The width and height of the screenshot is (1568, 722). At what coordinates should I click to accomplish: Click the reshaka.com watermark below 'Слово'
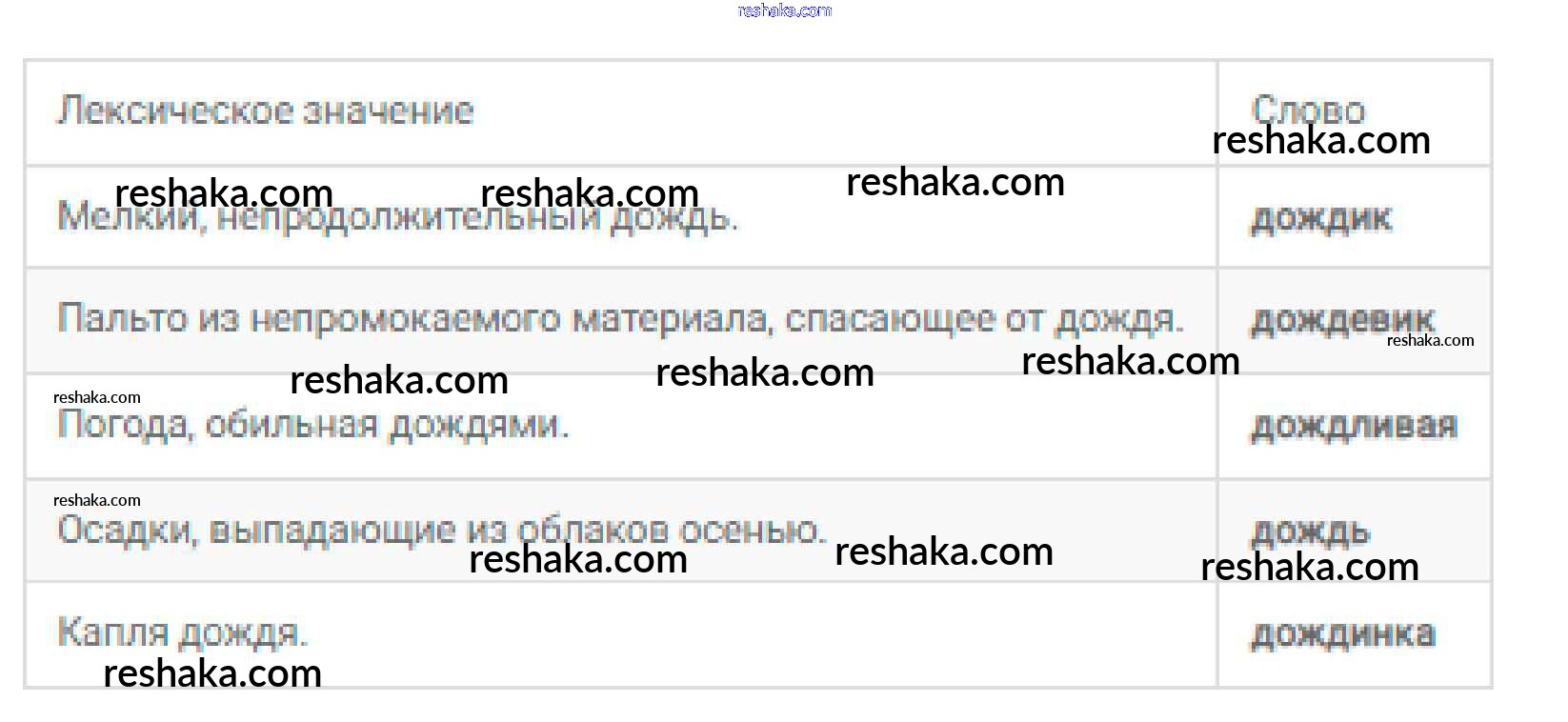click(x=1321, y=141)
